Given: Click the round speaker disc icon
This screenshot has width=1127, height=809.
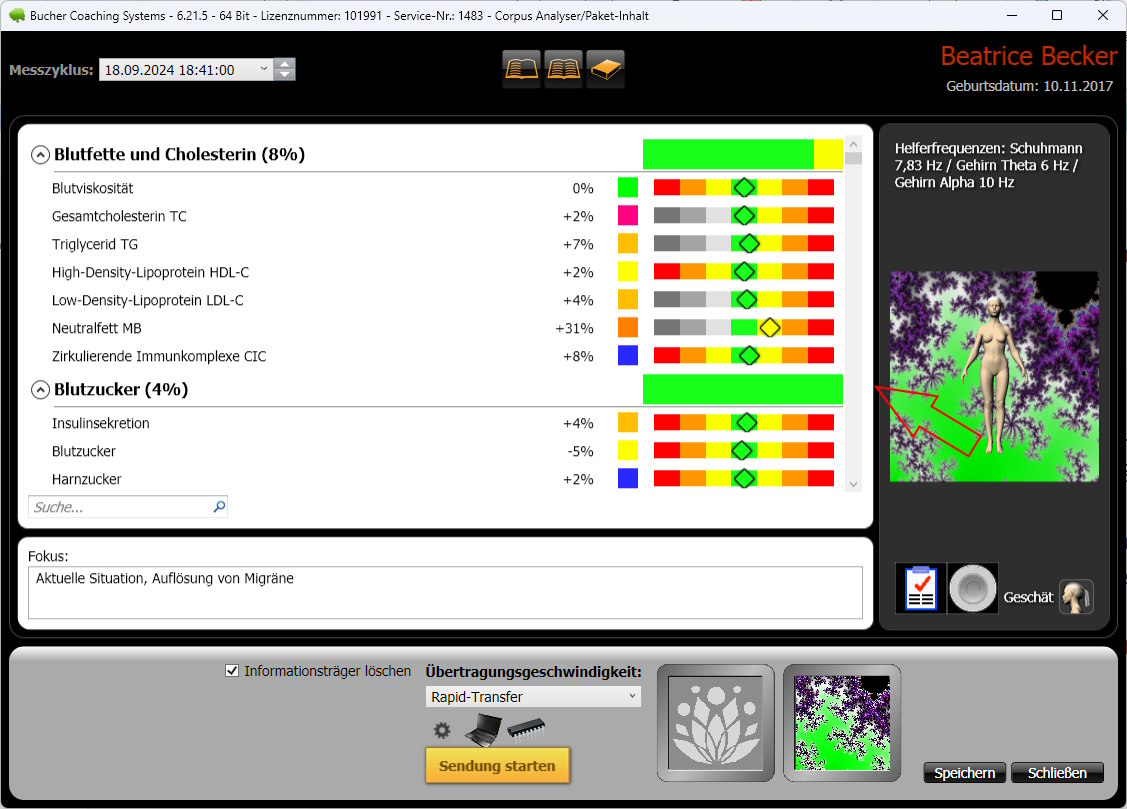Looking at the screenshot, I should click(x=972, y=588).
